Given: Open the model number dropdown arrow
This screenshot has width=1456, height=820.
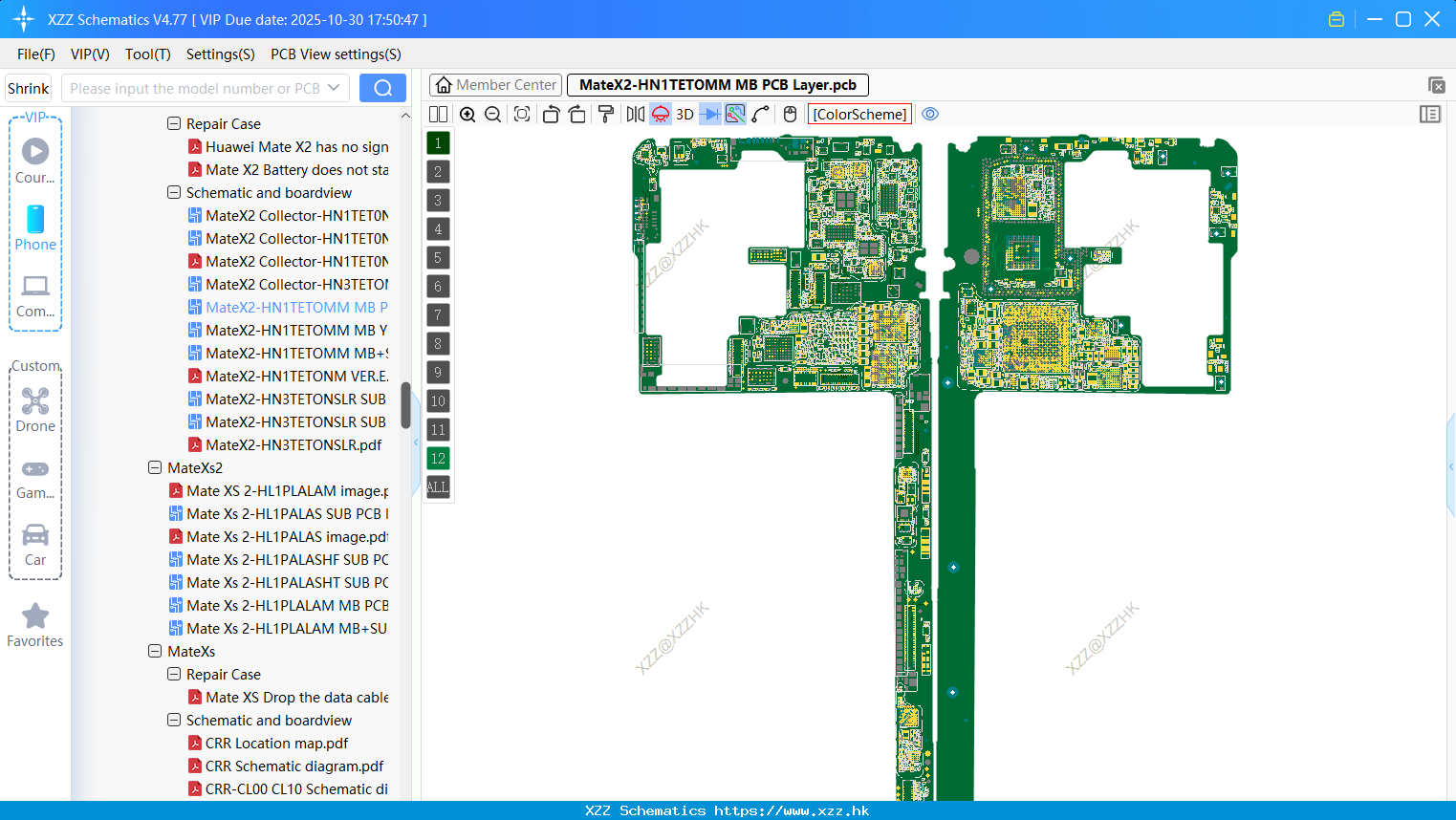Looking at the screenshot, I should click(x=334, y=88).
